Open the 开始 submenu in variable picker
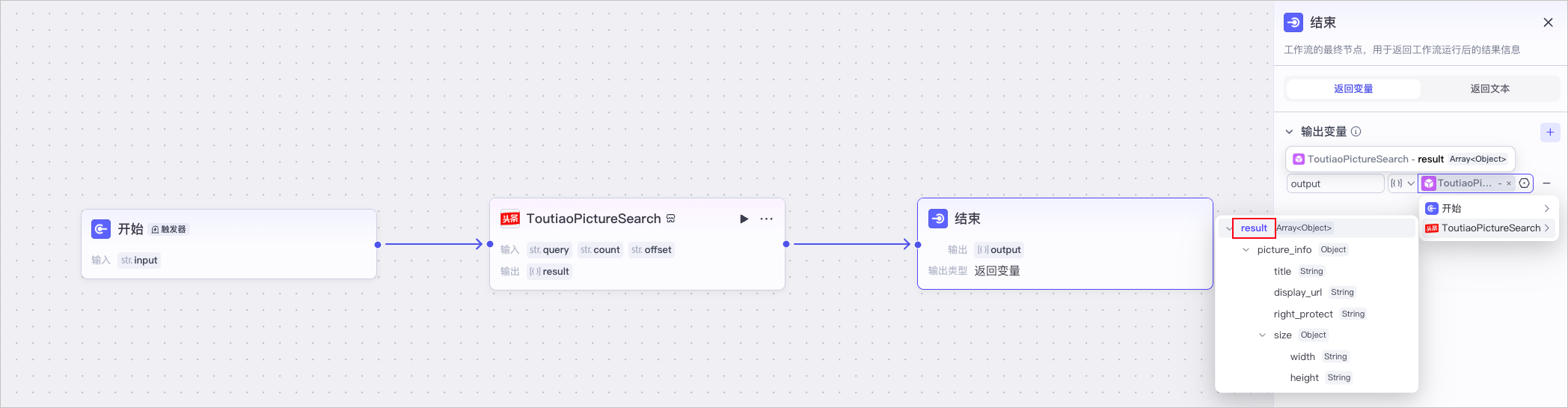Screen dimensions: 1568x408 pyautogui.click(x=1488, y=208)
